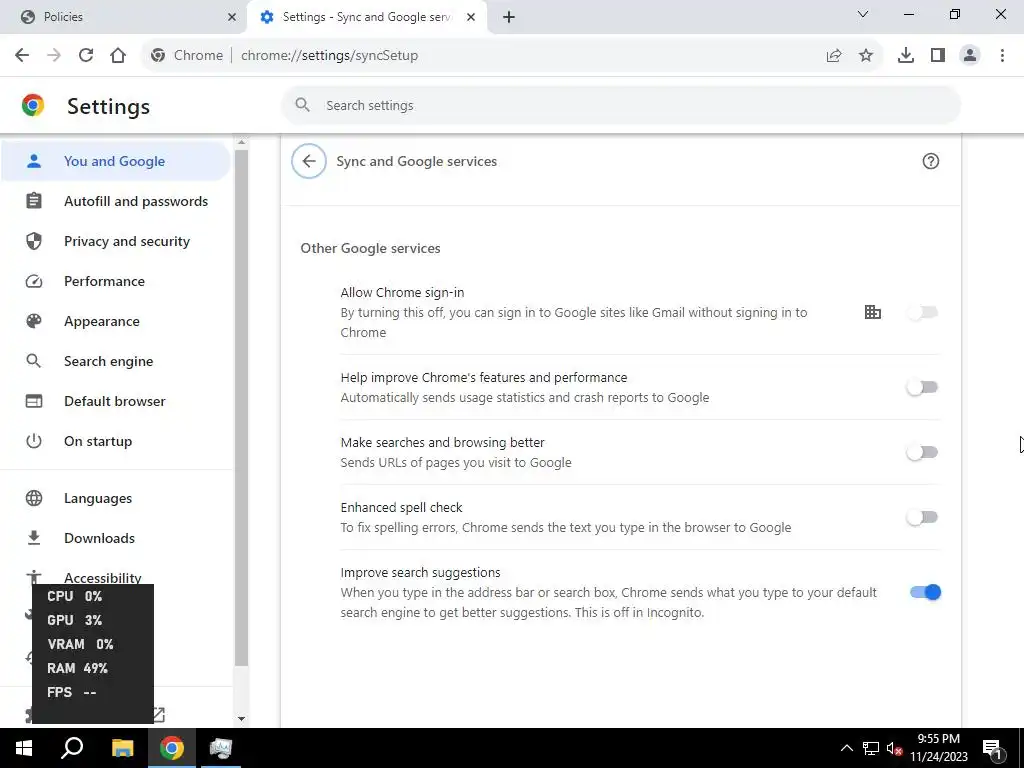Open tab search chevron in title bar
This screenshot has width=1024, height=768.
(863, 14)
